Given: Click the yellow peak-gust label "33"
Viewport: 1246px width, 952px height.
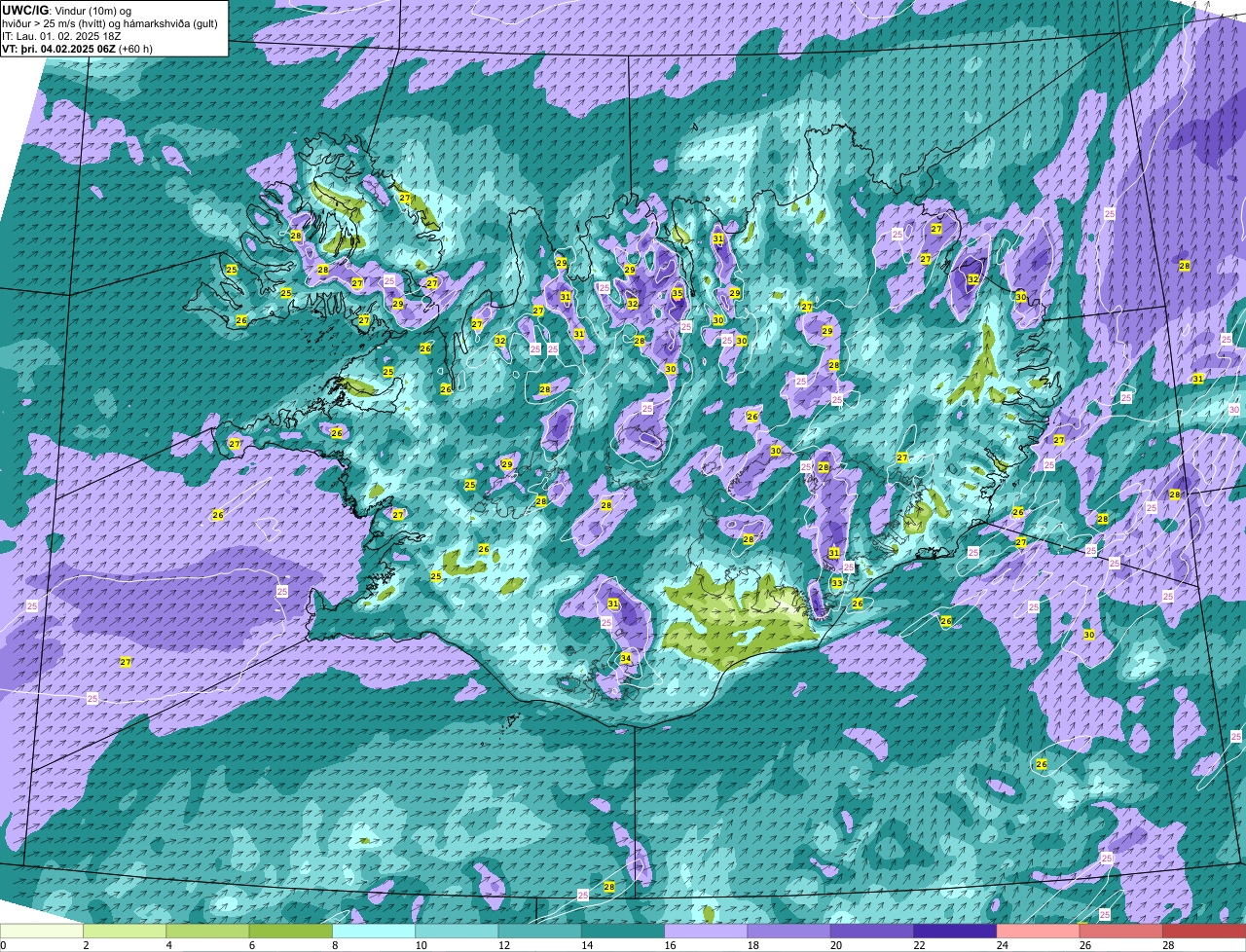Looking at the screenshot, I should 837,583.
